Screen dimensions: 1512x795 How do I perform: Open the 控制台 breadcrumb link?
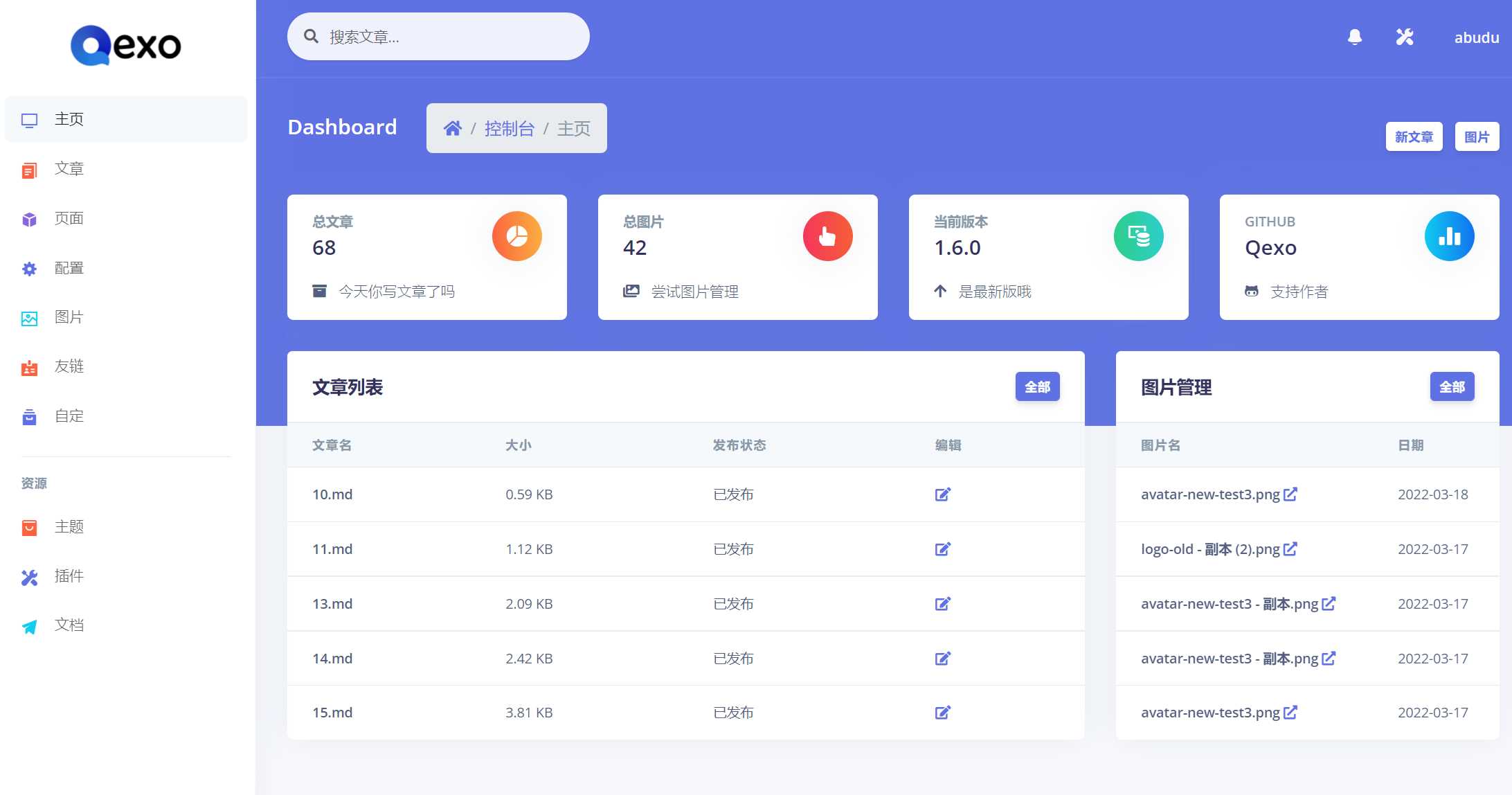coord(510,128)
